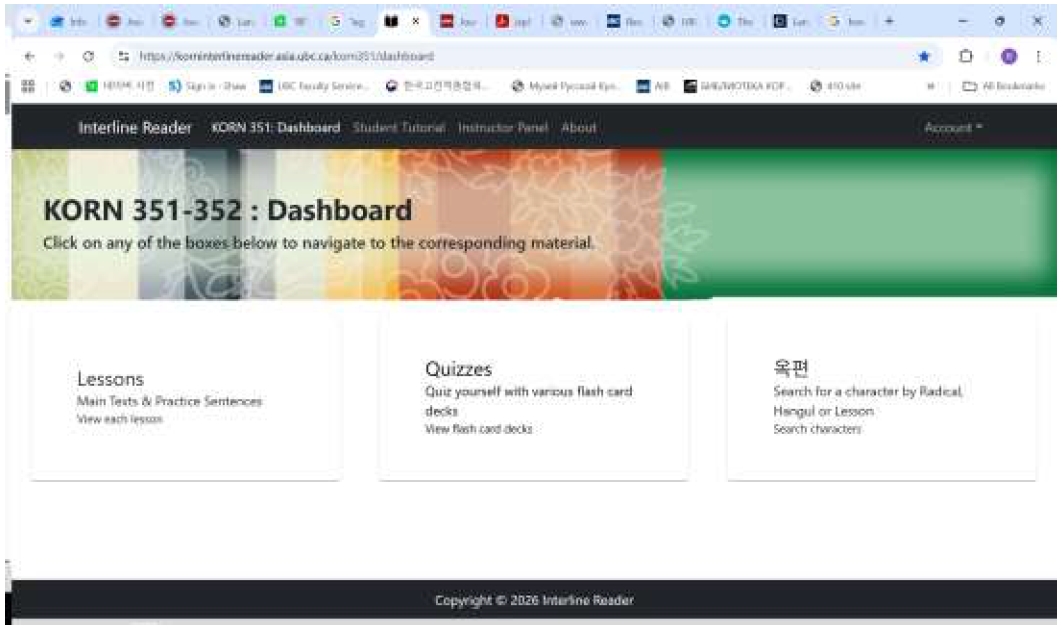Viewport: 1063px width, 630px height.
Task: Open the 옥편 Search characters link
Action: pos(817,429)
